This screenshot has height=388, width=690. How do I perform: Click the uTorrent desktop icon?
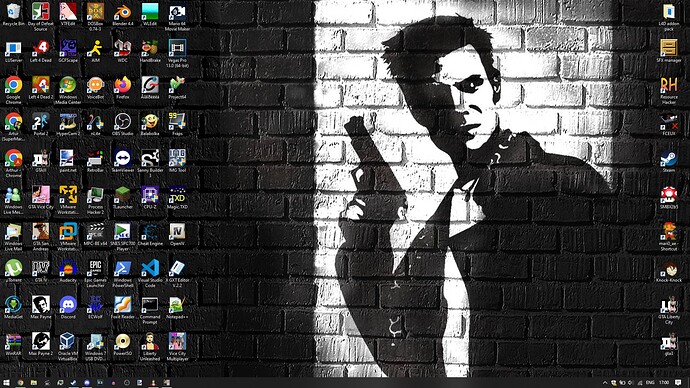tap(13, 271)
